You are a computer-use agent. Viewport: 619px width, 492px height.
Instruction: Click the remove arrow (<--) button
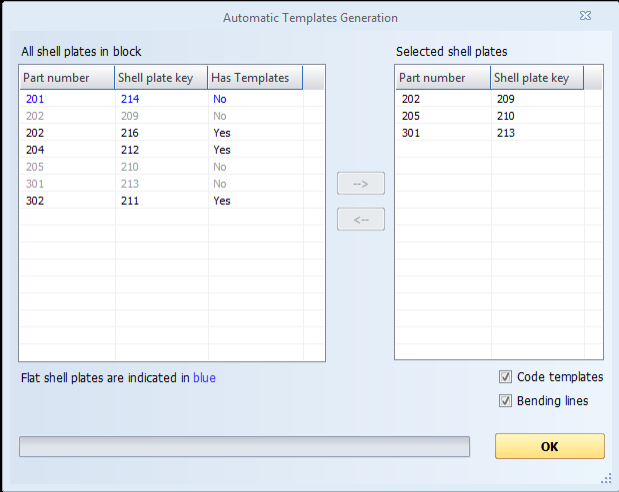tap(361, 219)
